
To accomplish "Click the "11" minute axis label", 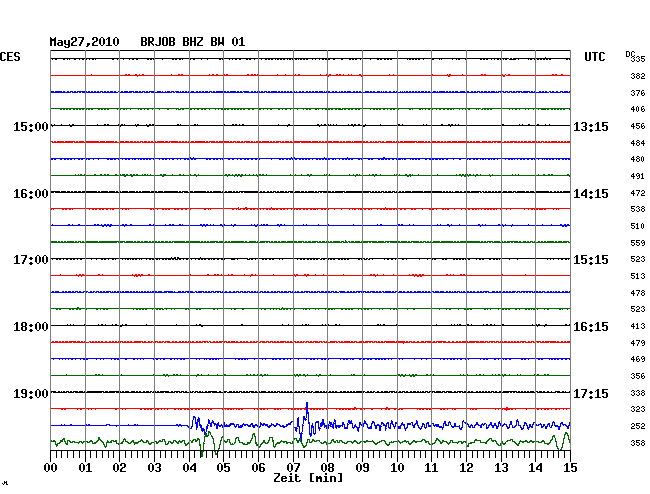I will click(x=432, y=468).
